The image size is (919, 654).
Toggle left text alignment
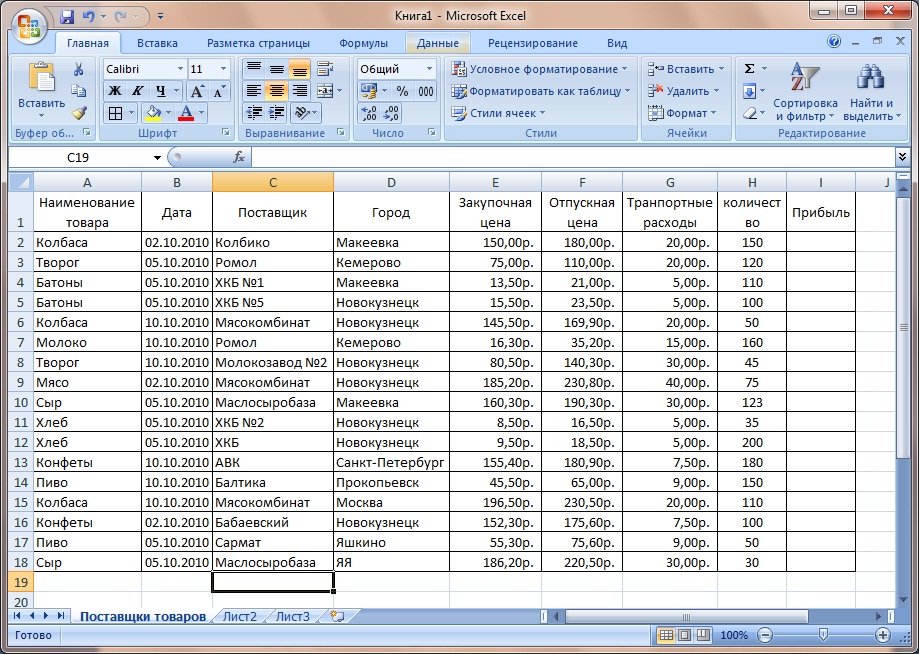point(254,91)
